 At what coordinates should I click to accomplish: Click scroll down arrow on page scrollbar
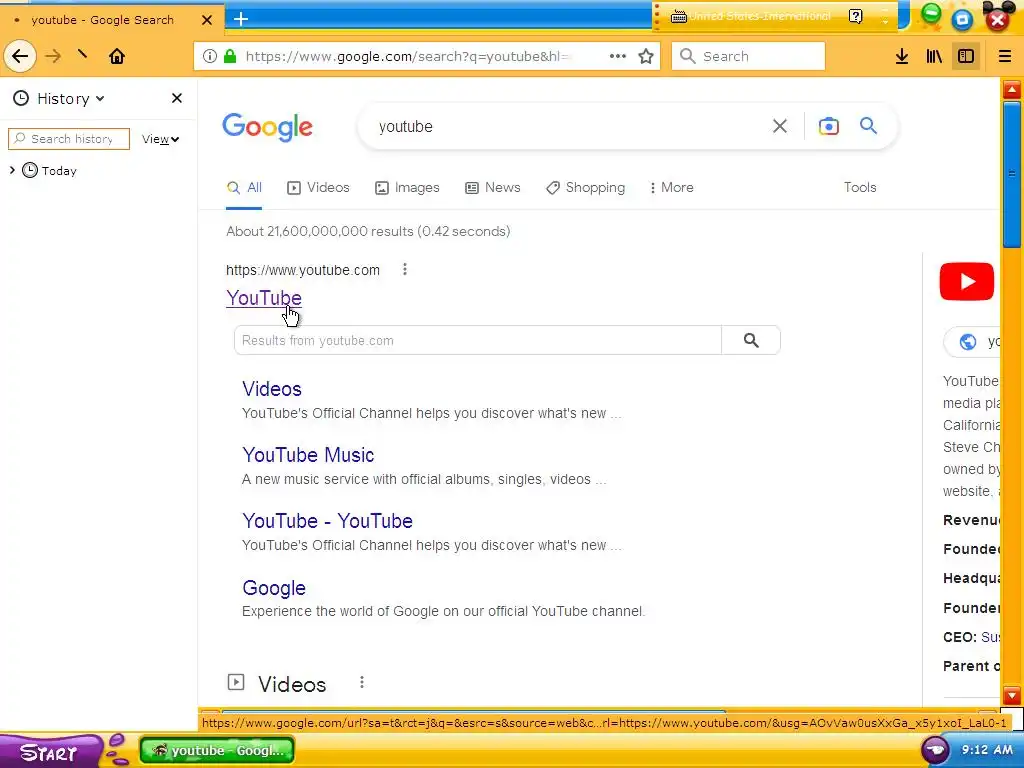[1012, 695]
